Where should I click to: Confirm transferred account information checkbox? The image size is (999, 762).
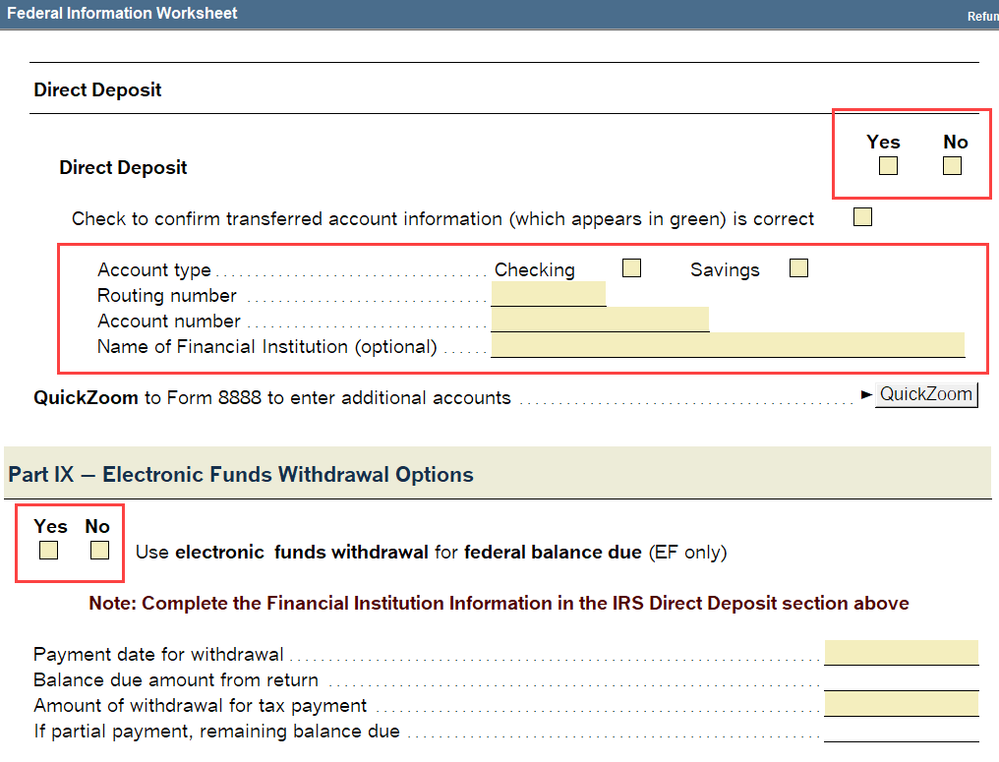[862, 217]
